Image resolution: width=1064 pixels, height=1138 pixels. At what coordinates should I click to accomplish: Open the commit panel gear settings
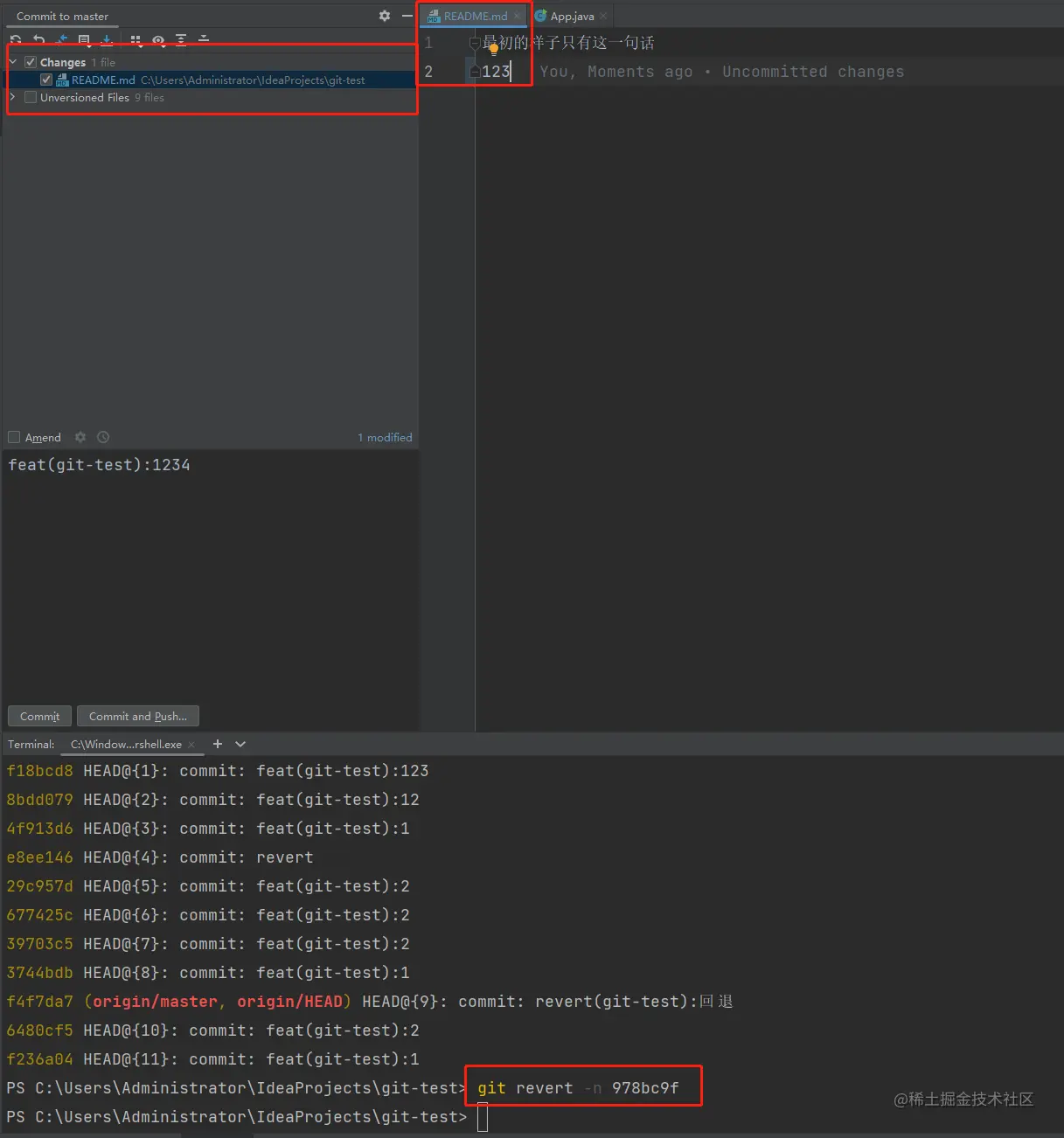(x=385, y=16)
